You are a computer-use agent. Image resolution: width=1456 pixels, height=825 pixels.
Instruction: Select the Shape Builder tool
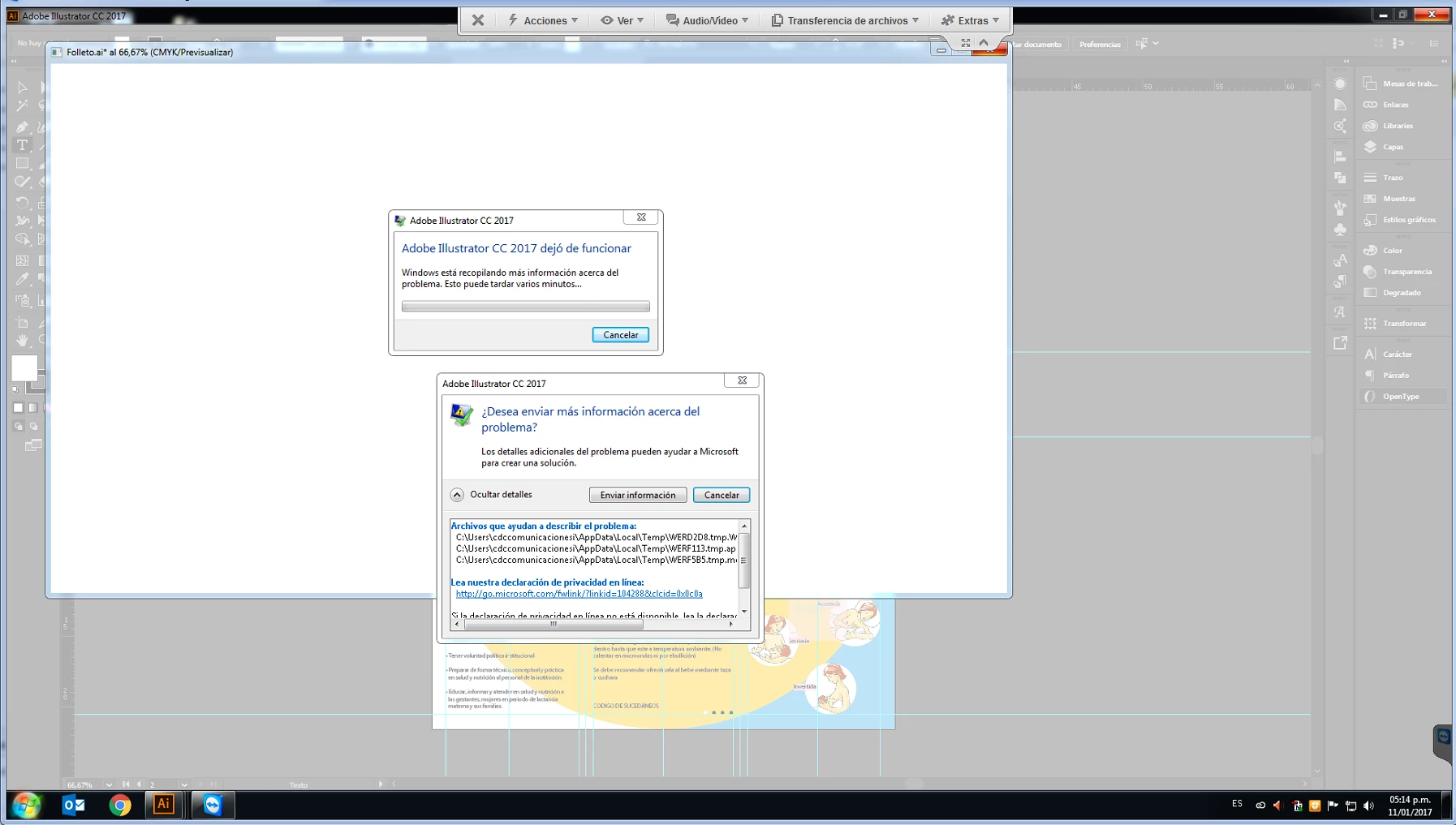tap(22, 239)
